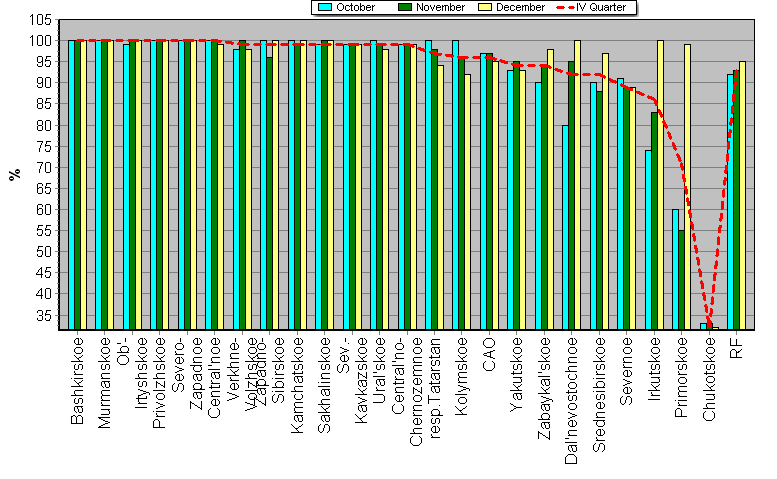Viewport: 777px width, 479px height.
Task: Click the 'Yakutskoe' axis label
Action: click(516, 374)
